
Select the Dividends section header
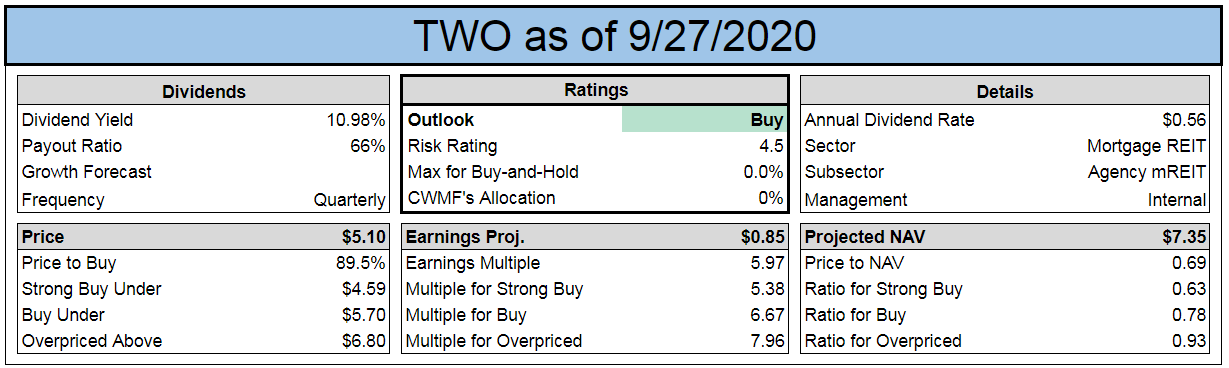[x=204, y=92]
